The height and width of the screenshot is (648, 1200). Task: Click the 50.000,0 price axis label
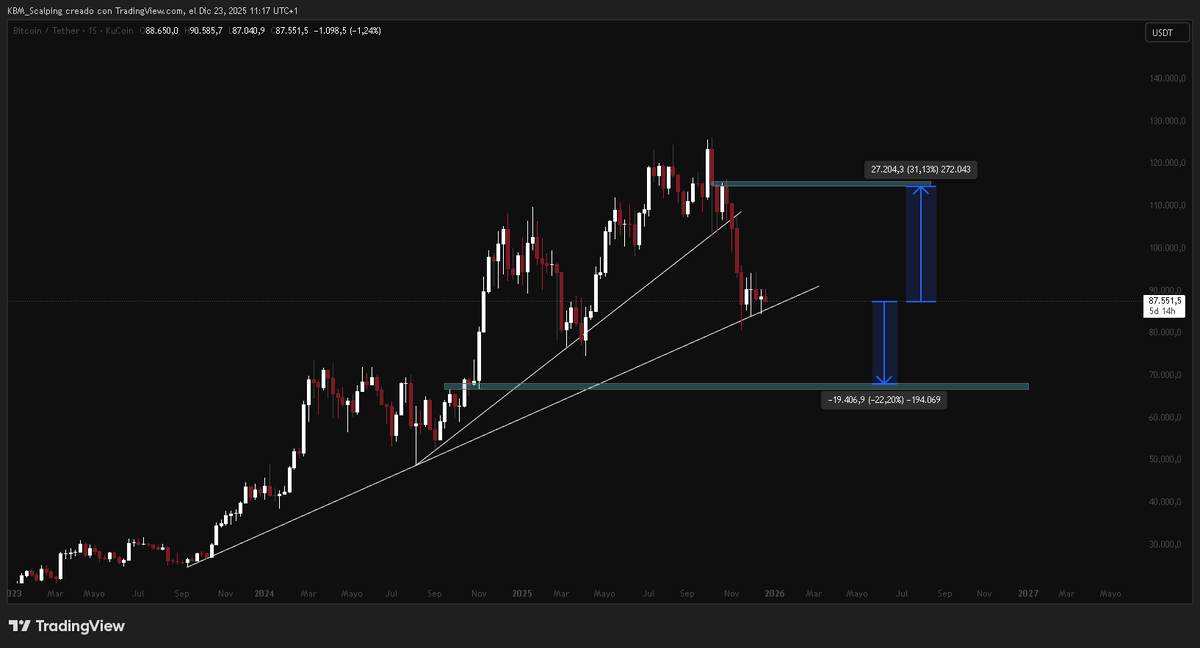[1166, 460]
